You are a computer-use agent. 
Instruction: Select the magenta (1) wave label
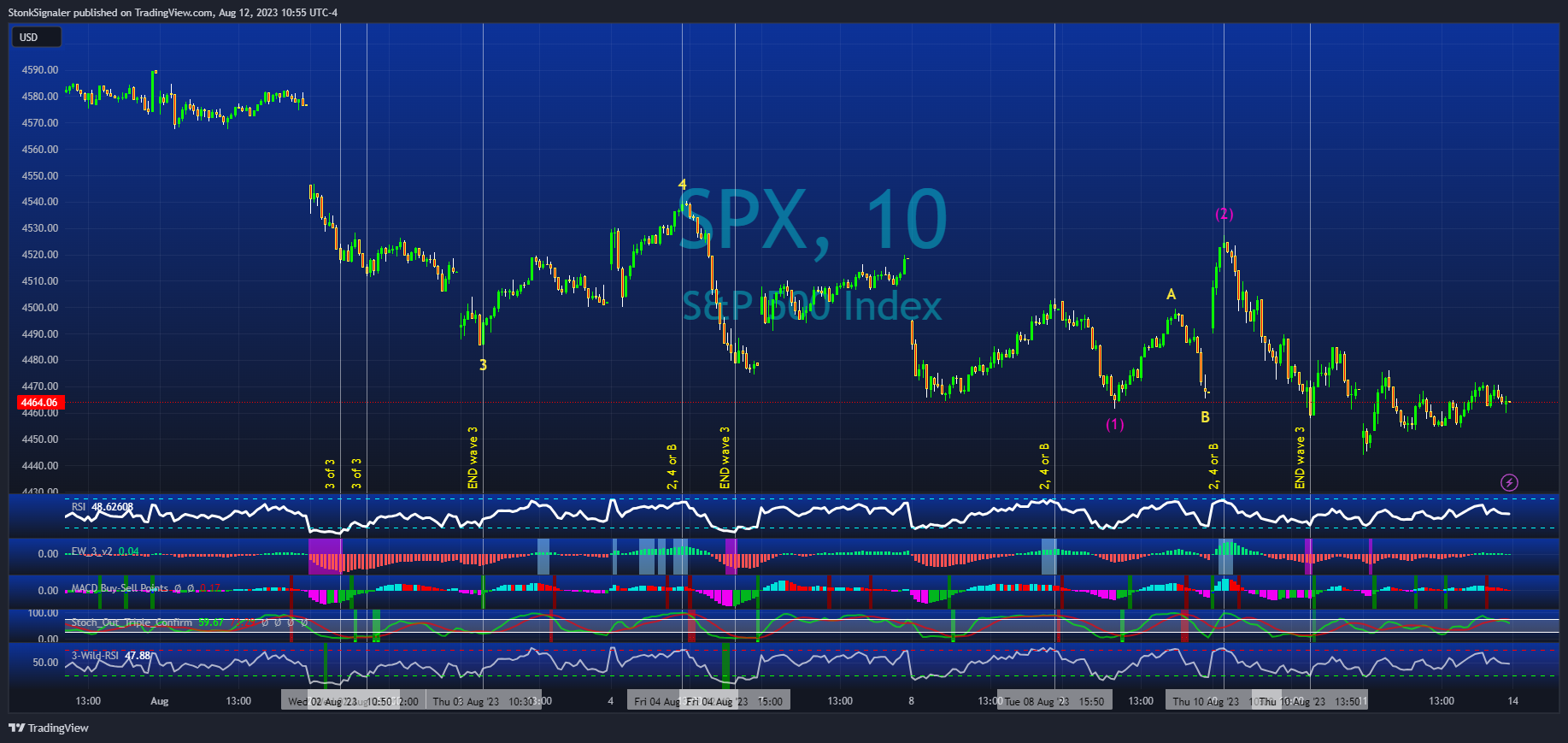tap(1115, 424)
